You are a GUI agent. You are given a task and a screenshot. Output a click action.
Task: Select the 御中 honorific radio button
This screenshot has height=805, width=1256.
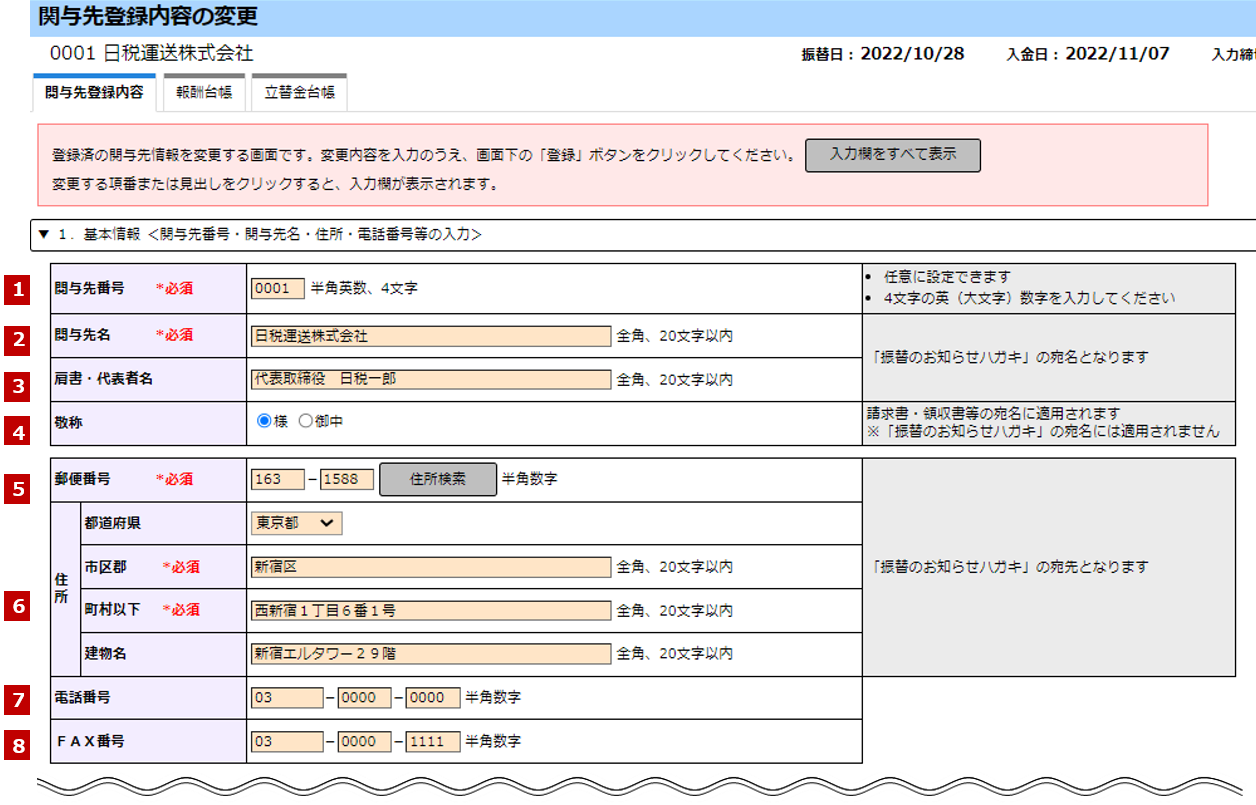tap(306, 422)
